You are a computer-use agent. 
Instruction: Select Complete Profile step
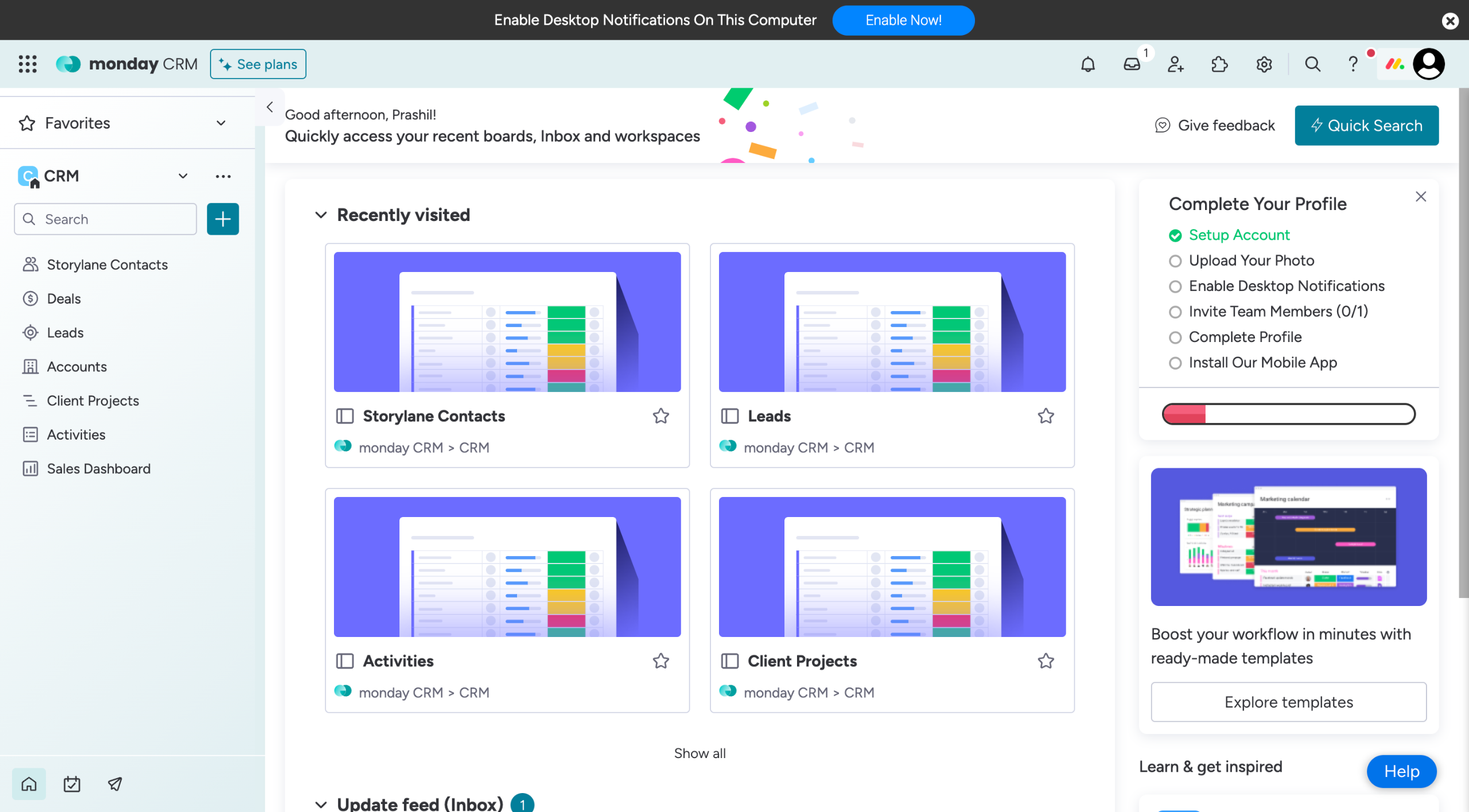(x=1235, y=337)
